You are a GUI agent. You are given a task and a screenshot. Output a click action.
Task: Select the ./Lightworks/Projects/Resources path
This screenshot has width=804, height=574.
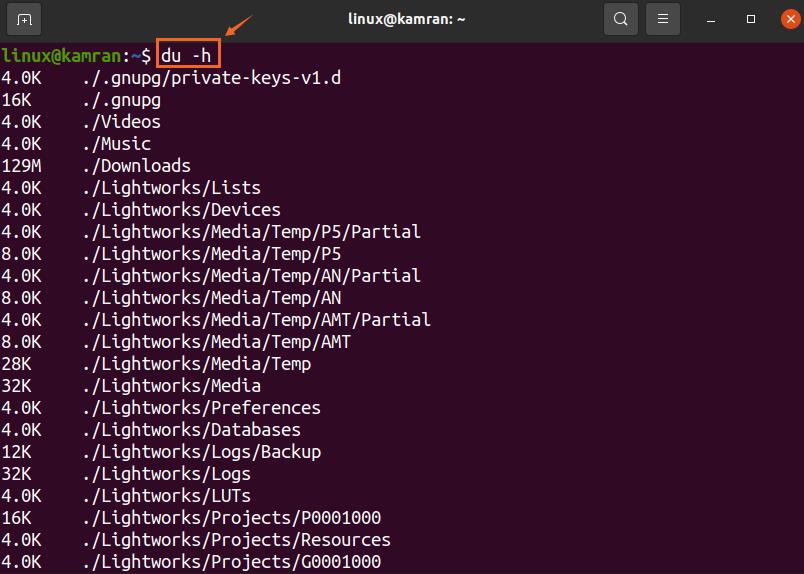[x=236, y=541]
